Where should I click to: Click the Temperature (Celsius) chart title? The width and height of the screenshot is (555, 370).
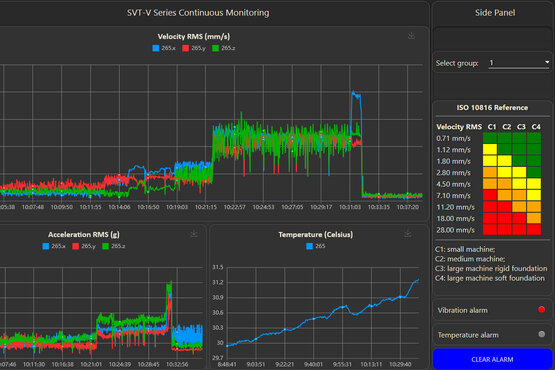[x=315, y=234]
